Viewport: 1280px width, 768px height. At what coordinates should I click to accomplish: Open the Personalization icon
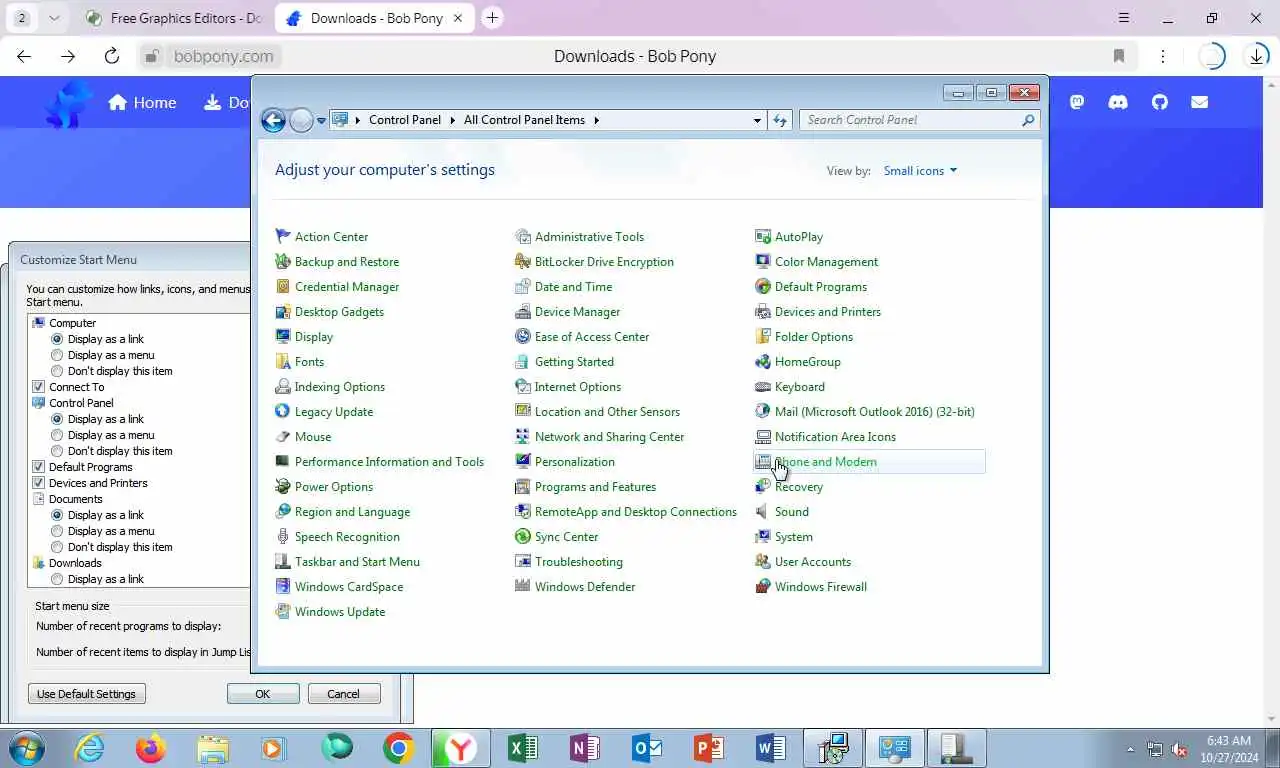[523, 462]
